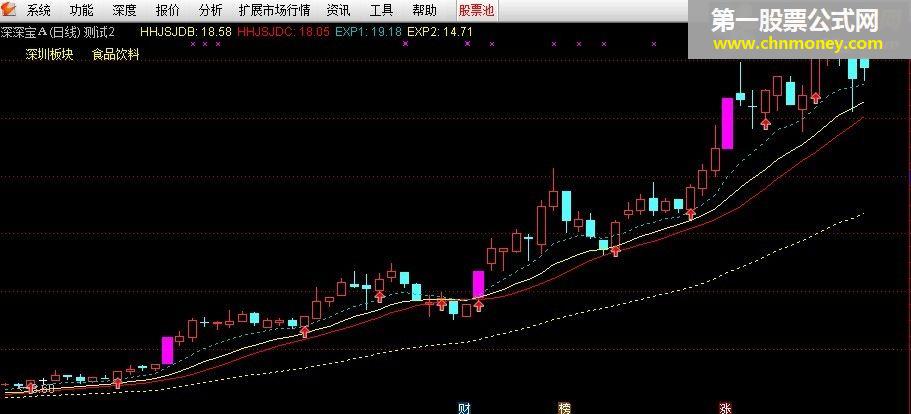
Task: Open the 功能 menu
Action: [x=81, y=10]
